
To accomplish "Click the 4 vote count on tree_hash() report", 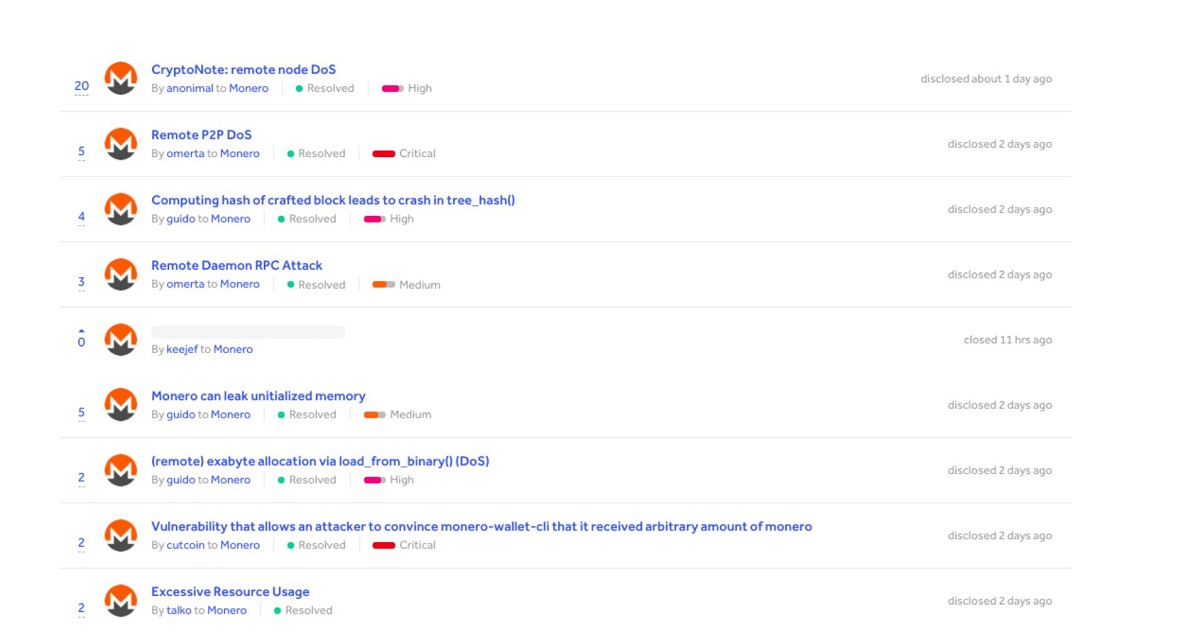I will (x=82, y=217).
